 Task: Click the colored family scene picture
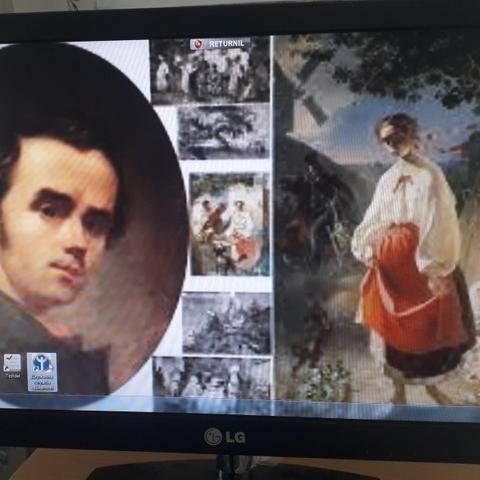coord(229,224)
